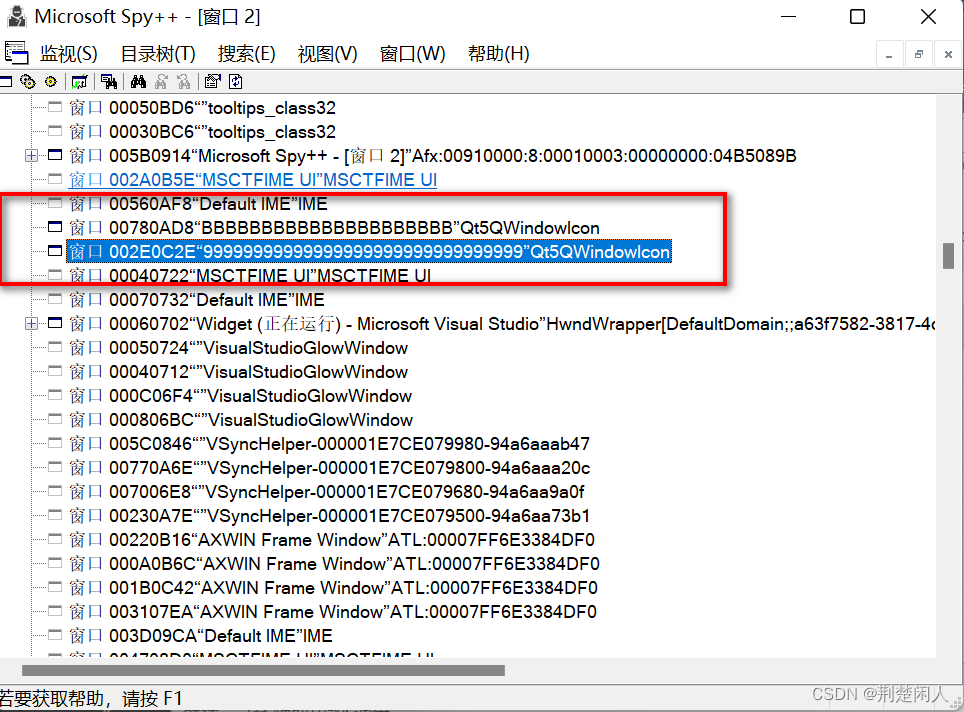Open the Properties toolbar icon
This screenshot has width=964, height=712.
[x=213, y=81]
